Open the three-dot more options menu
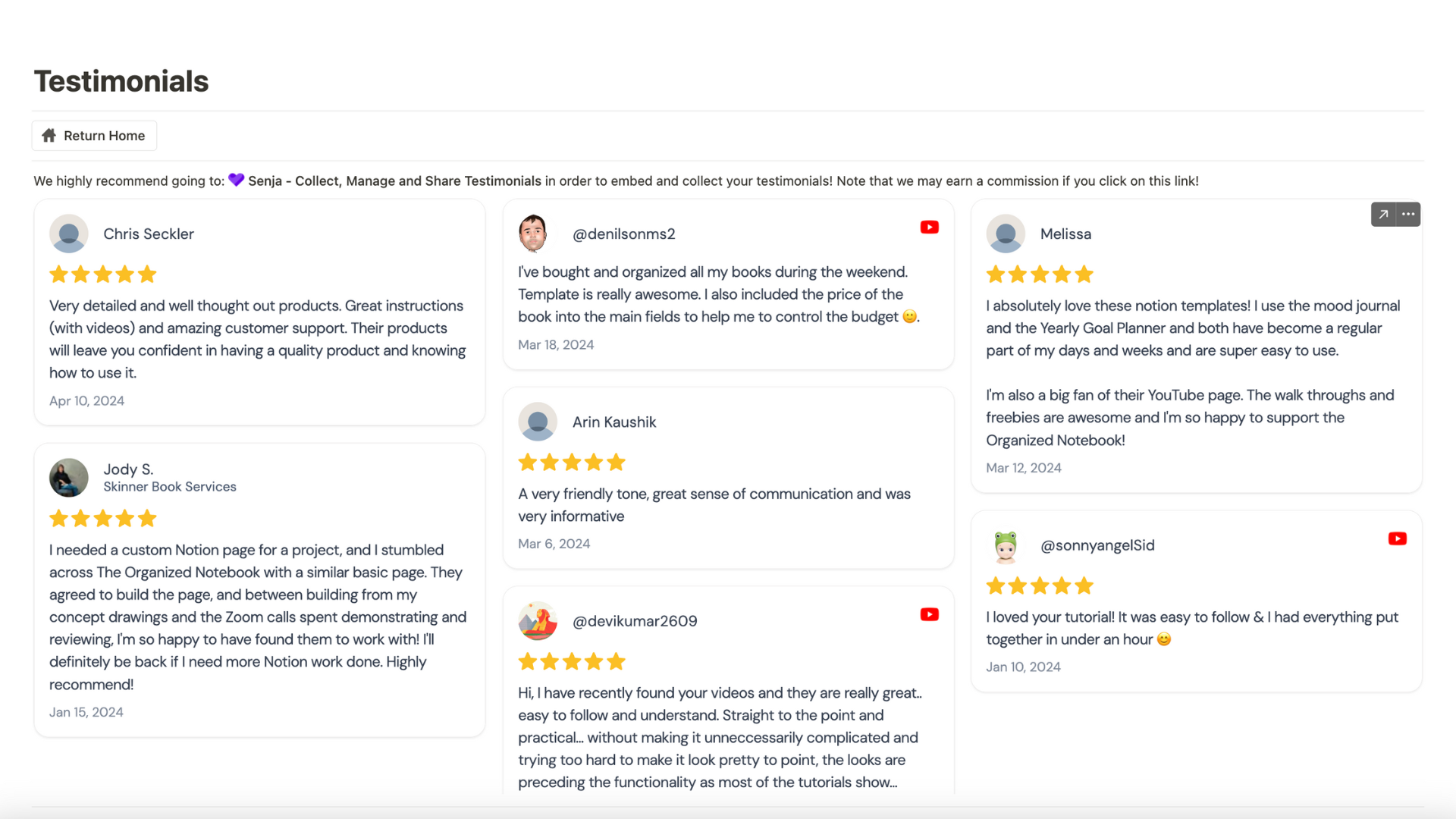 pos(1408,215)
